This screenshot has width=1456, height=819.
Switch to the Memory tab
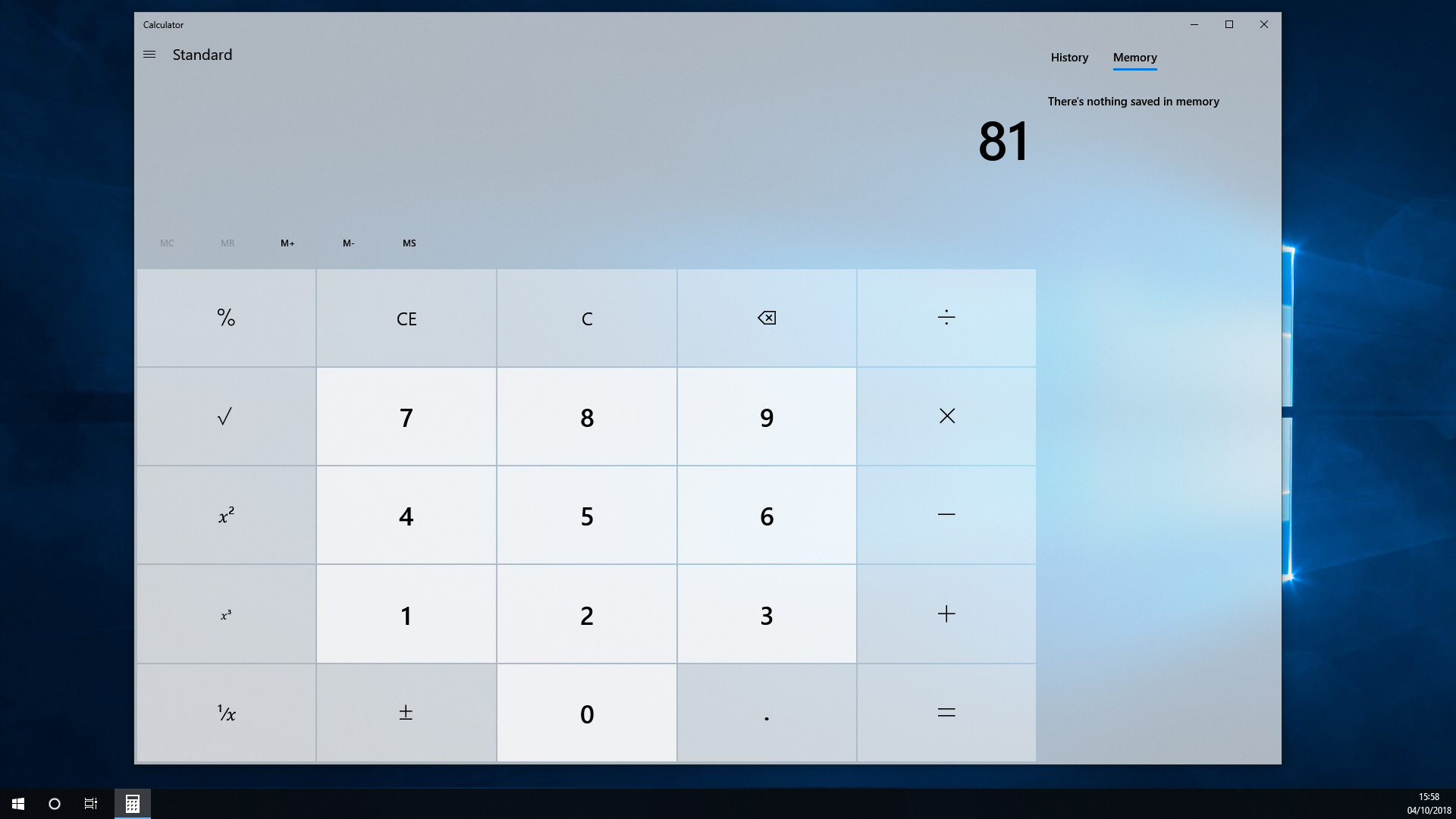(x=1134, y=58)
